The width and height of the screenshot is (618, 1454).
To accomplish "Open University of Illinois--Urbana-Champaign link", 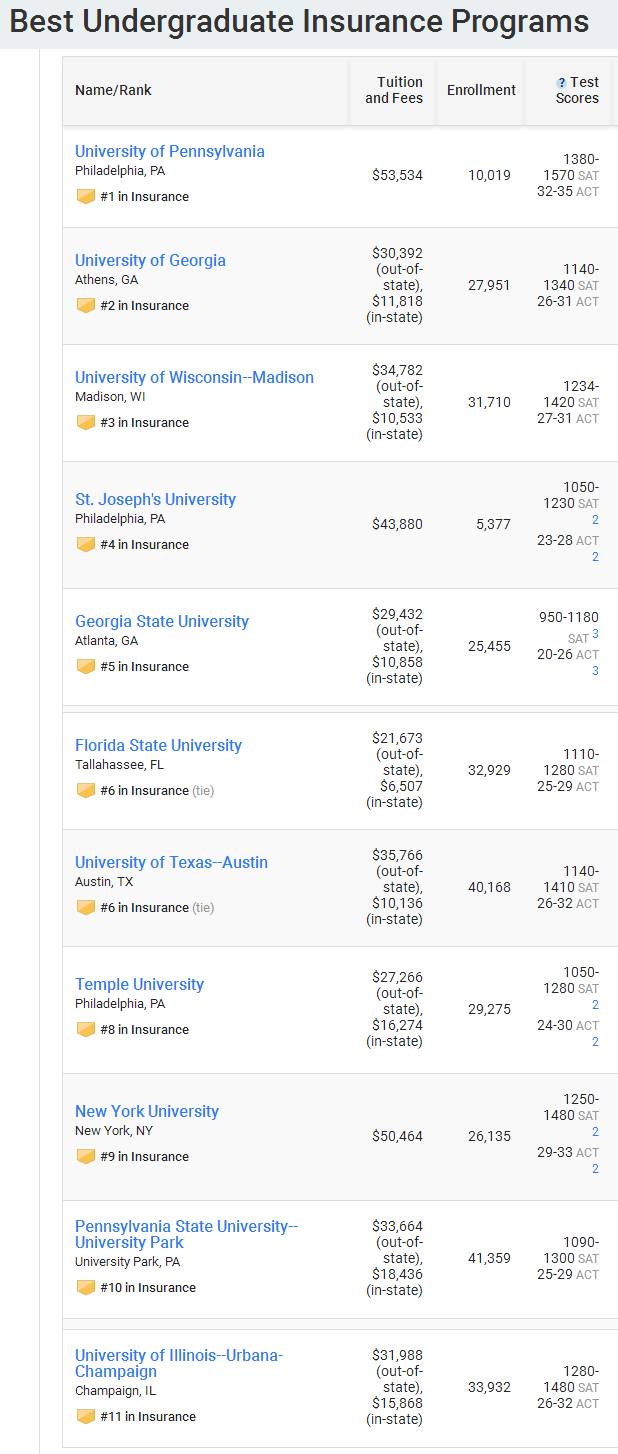I will click(178, 1363).
